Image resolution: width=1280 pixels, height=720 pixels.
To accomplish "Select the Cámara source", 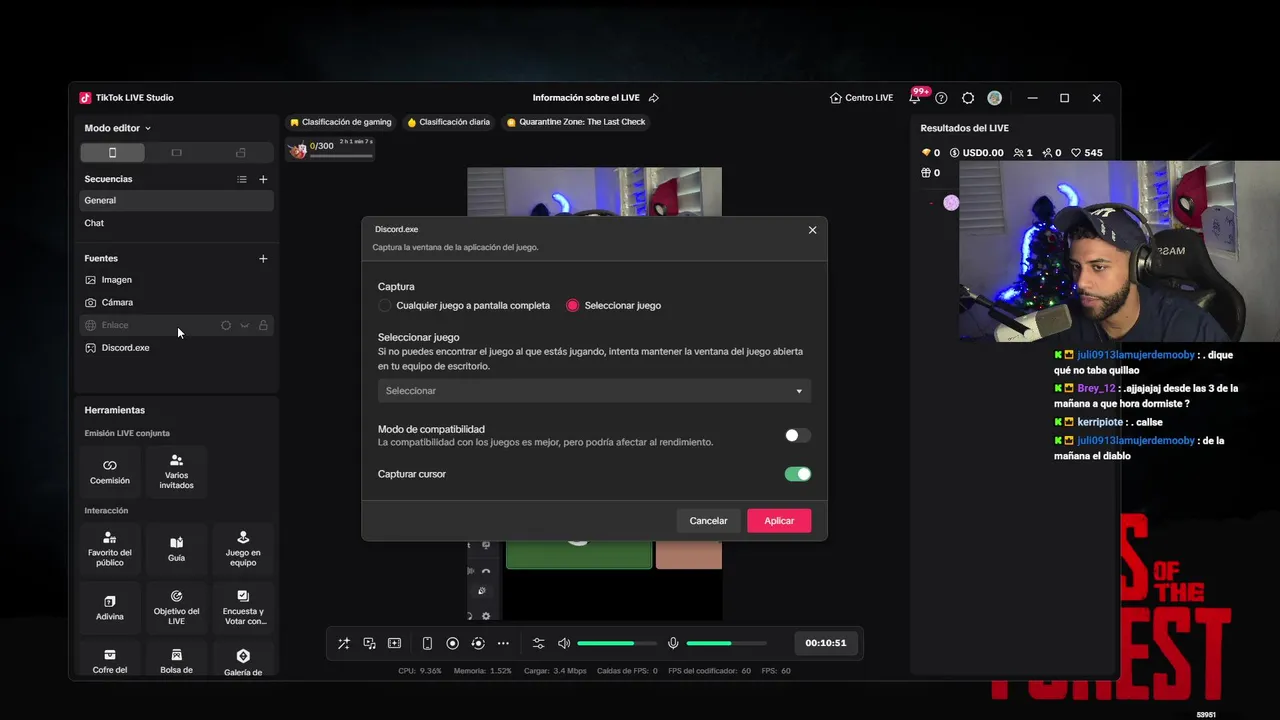I will (x=176, y=302).
